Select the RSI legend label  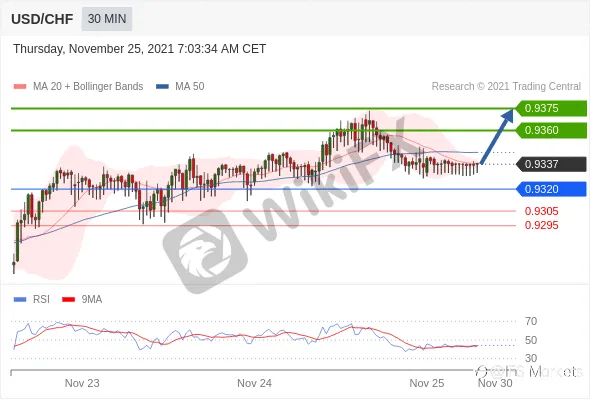coord(41,299)
